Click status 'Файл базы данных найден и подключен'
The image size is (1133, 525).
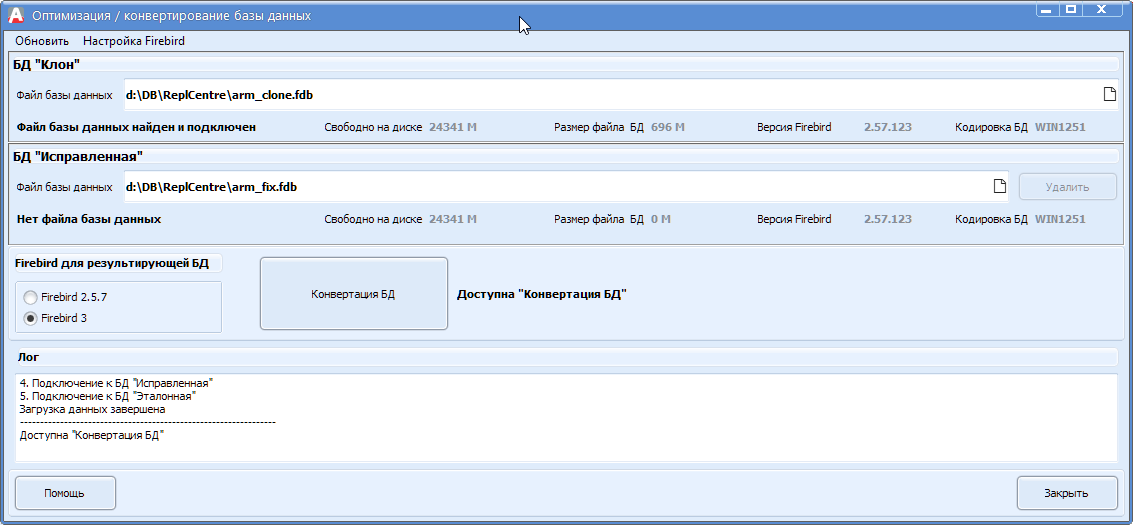(136, 127)
